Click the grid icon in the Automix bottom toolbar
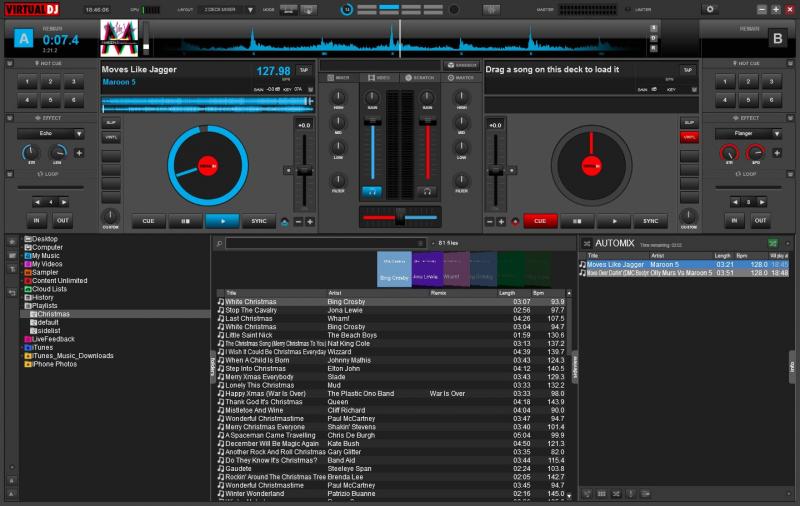This screenshot has width=800, height=506. pos(602,494)
